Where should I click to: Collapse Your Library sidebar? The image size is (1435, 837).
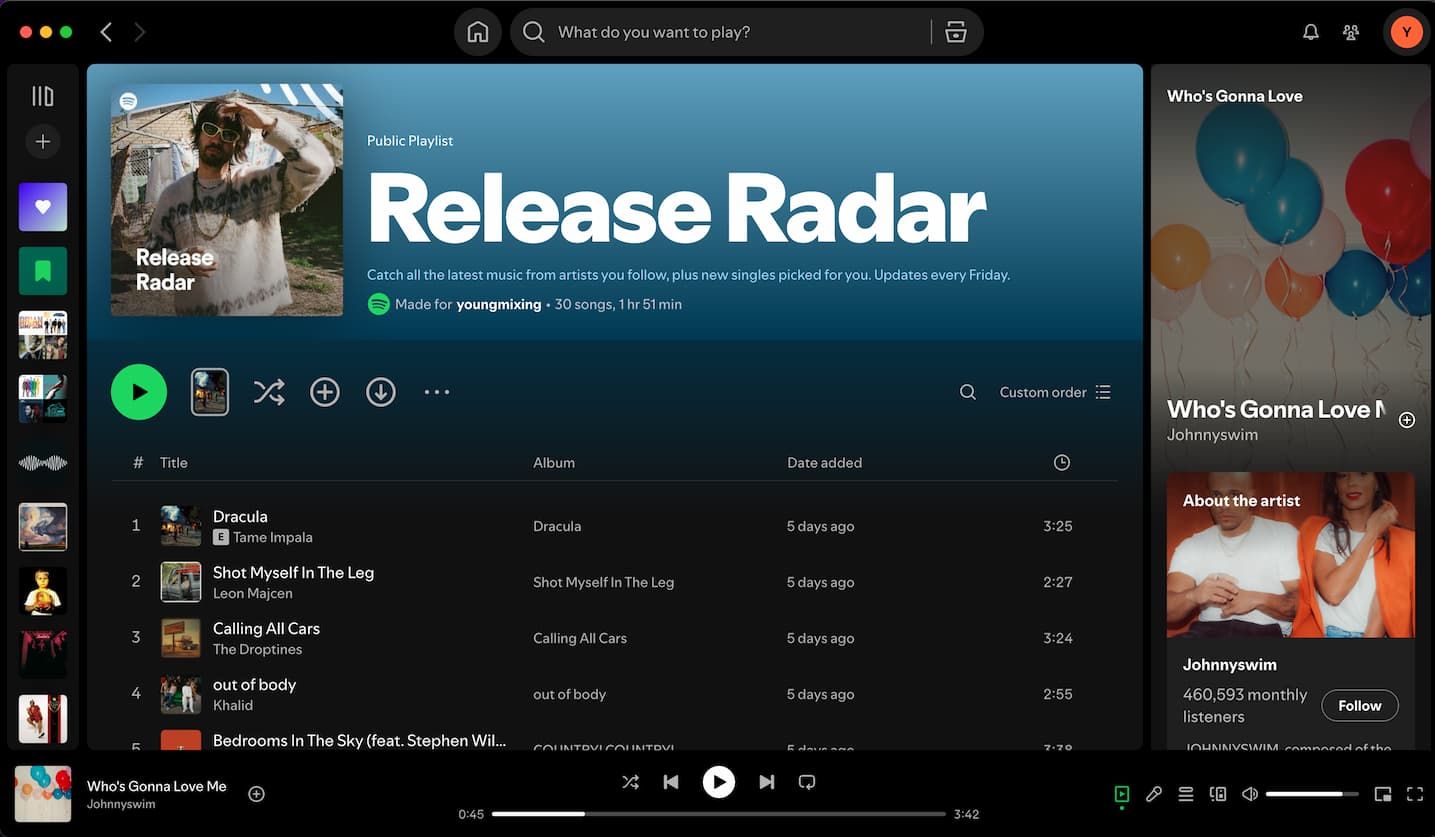(42, 94)
